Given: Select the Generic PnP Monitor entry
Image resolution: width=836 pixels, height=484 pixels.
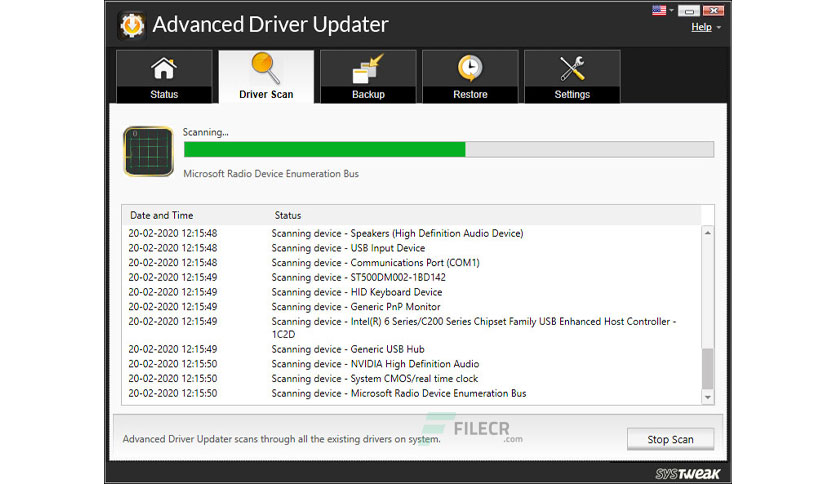Looking at the screenshot, I should click(x=412, y=306).
